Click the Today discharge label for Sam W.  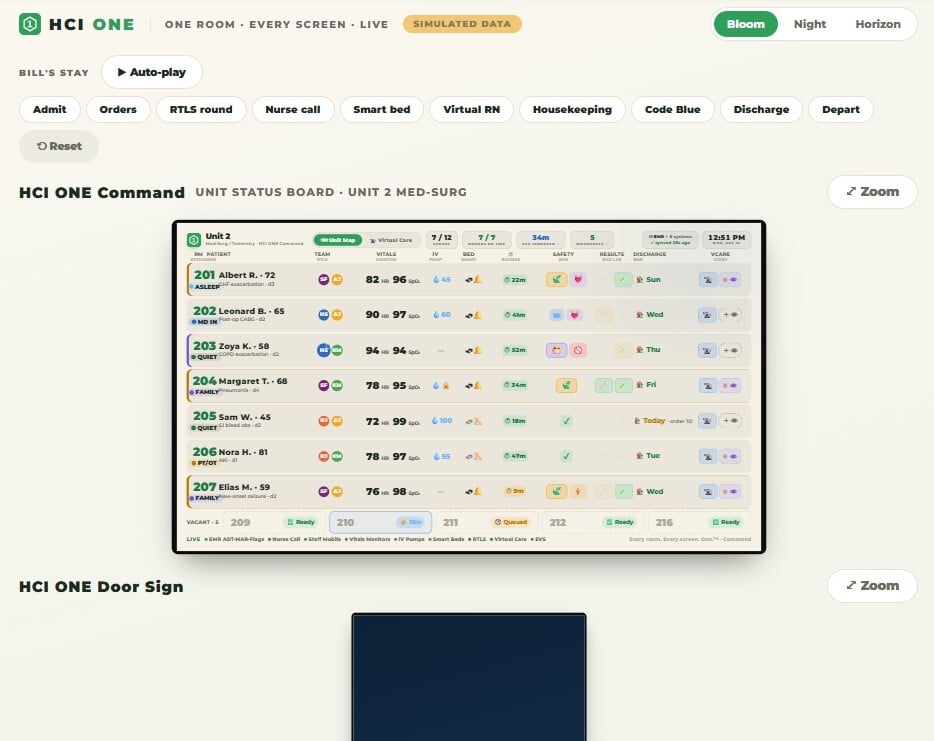click(x=653, y=421)
